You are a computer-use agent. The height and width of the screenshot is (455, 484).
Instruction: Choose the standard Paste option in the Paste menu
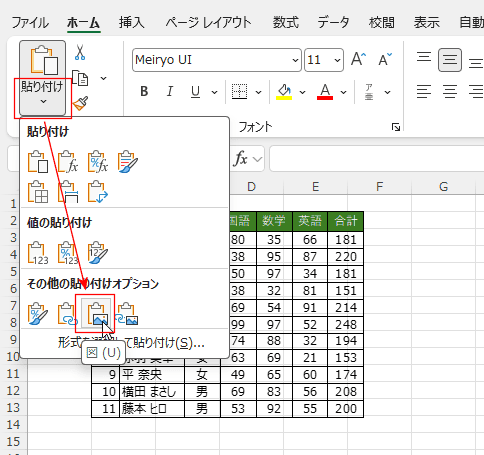click(38, 162)
